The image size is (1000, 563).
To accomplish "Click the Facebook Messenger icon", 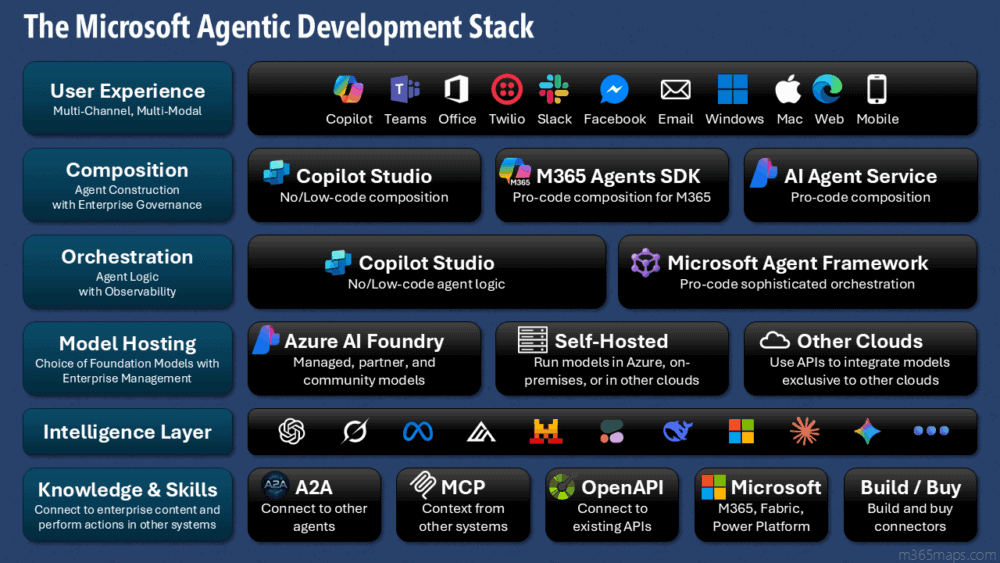I will [x=614, y=90].
